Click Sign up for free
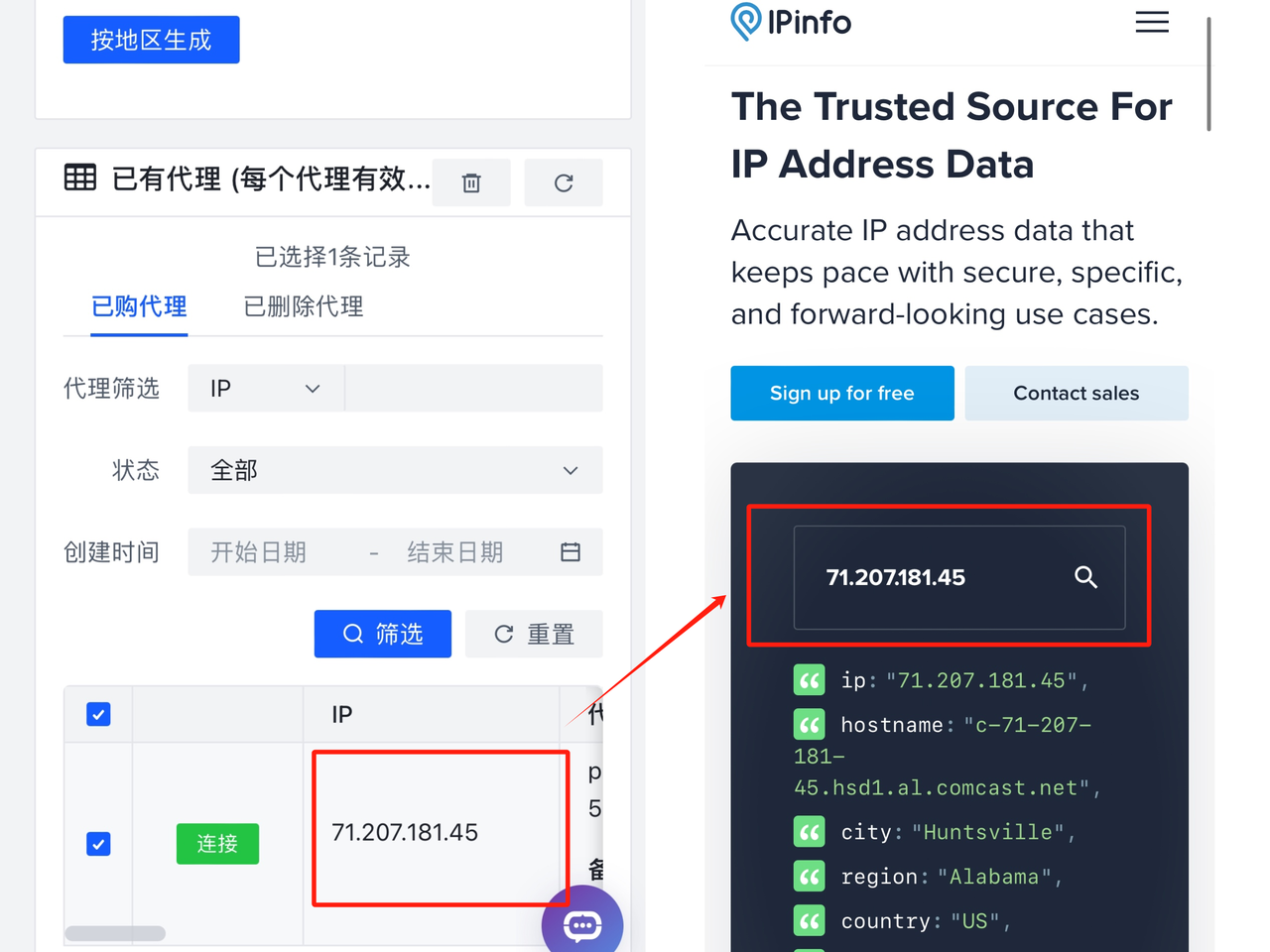The width and height of the screenshot is (1270, 952). (842, 393)
